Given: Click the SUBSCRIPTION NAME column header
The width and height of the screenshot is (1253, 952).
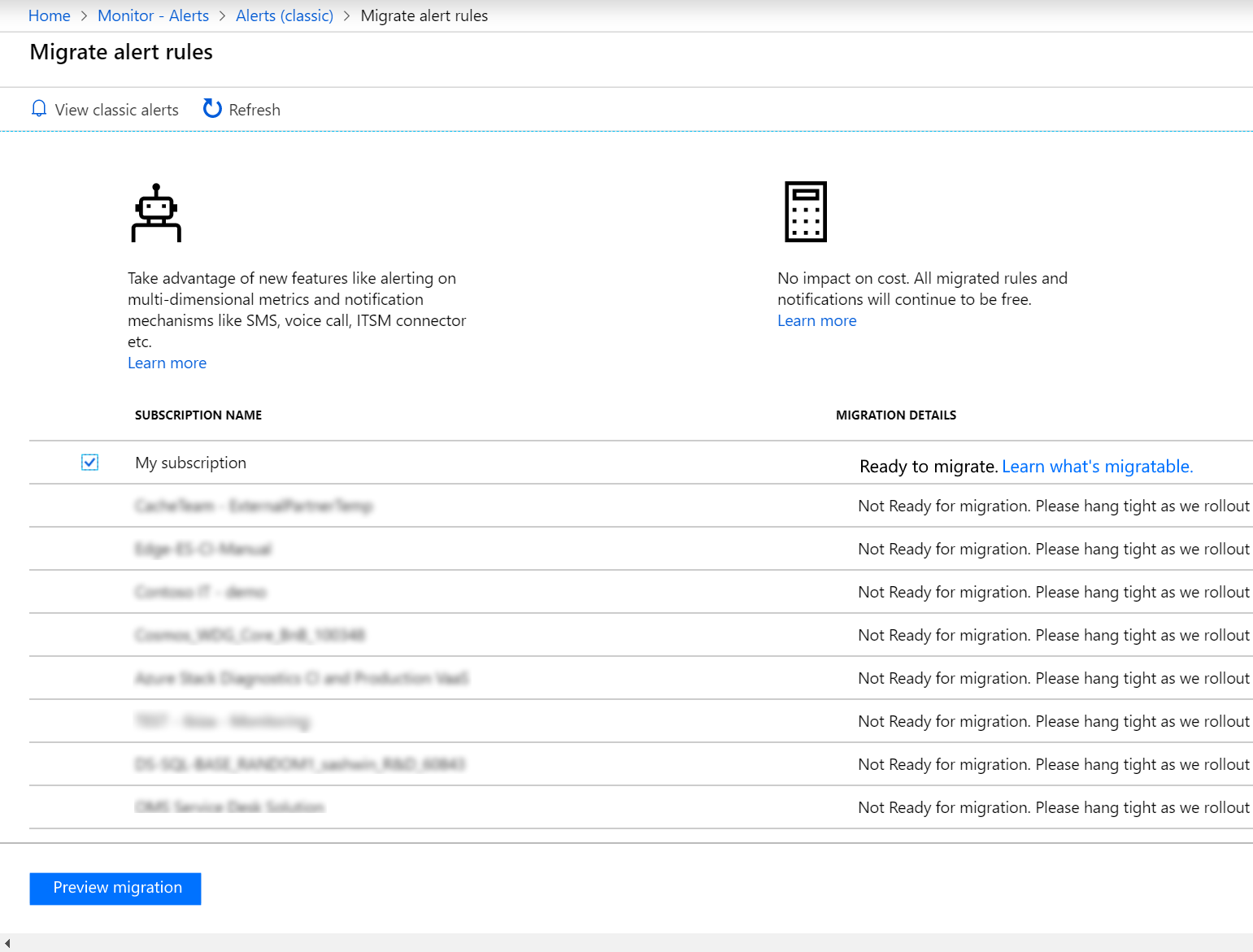Looking at the screenshot, I should tap(198, 415).
